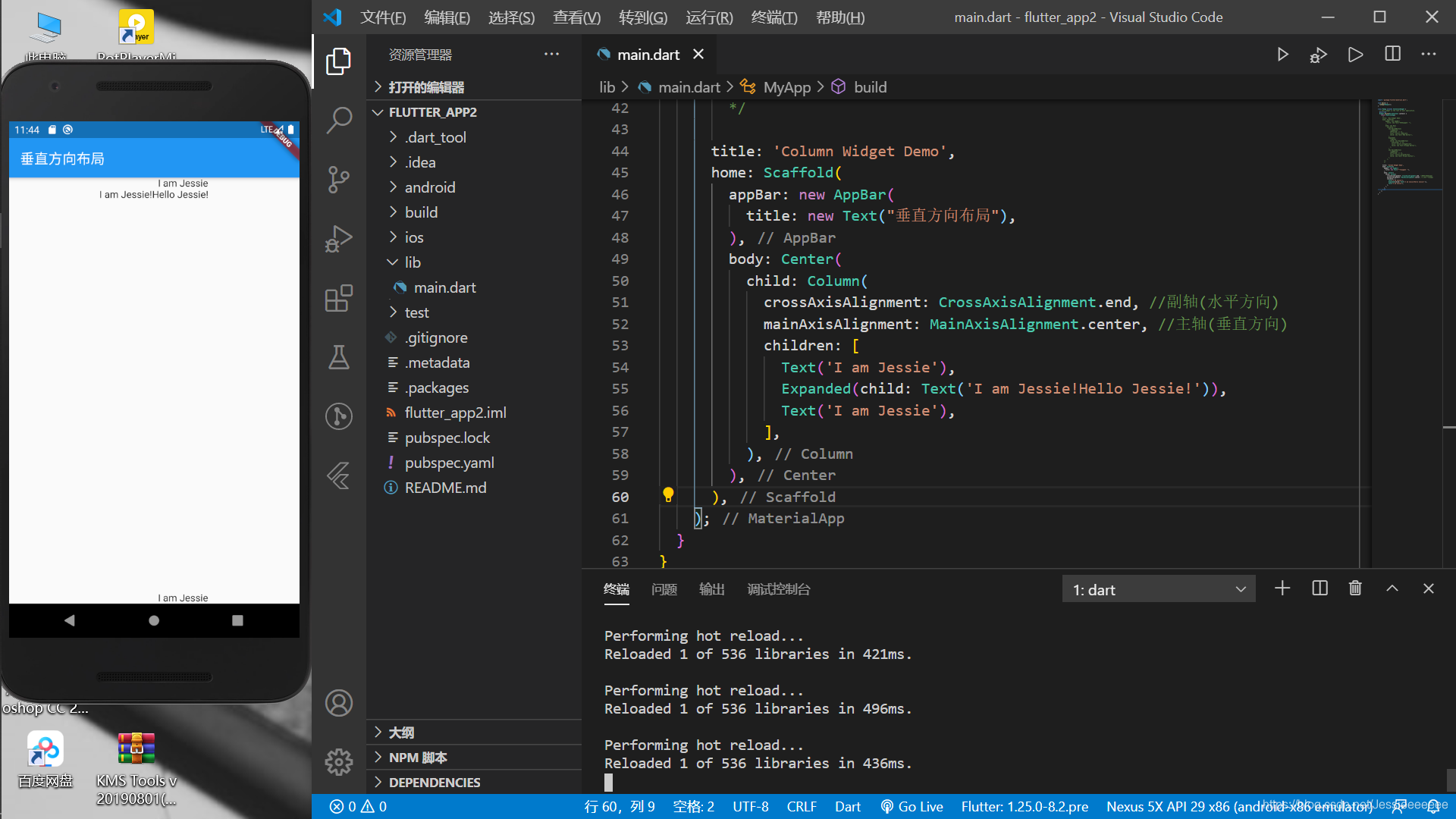Click Go Live in status bar
Image resolution: width=1456 pixels, height=819 pixels.
tap(912, 807)
